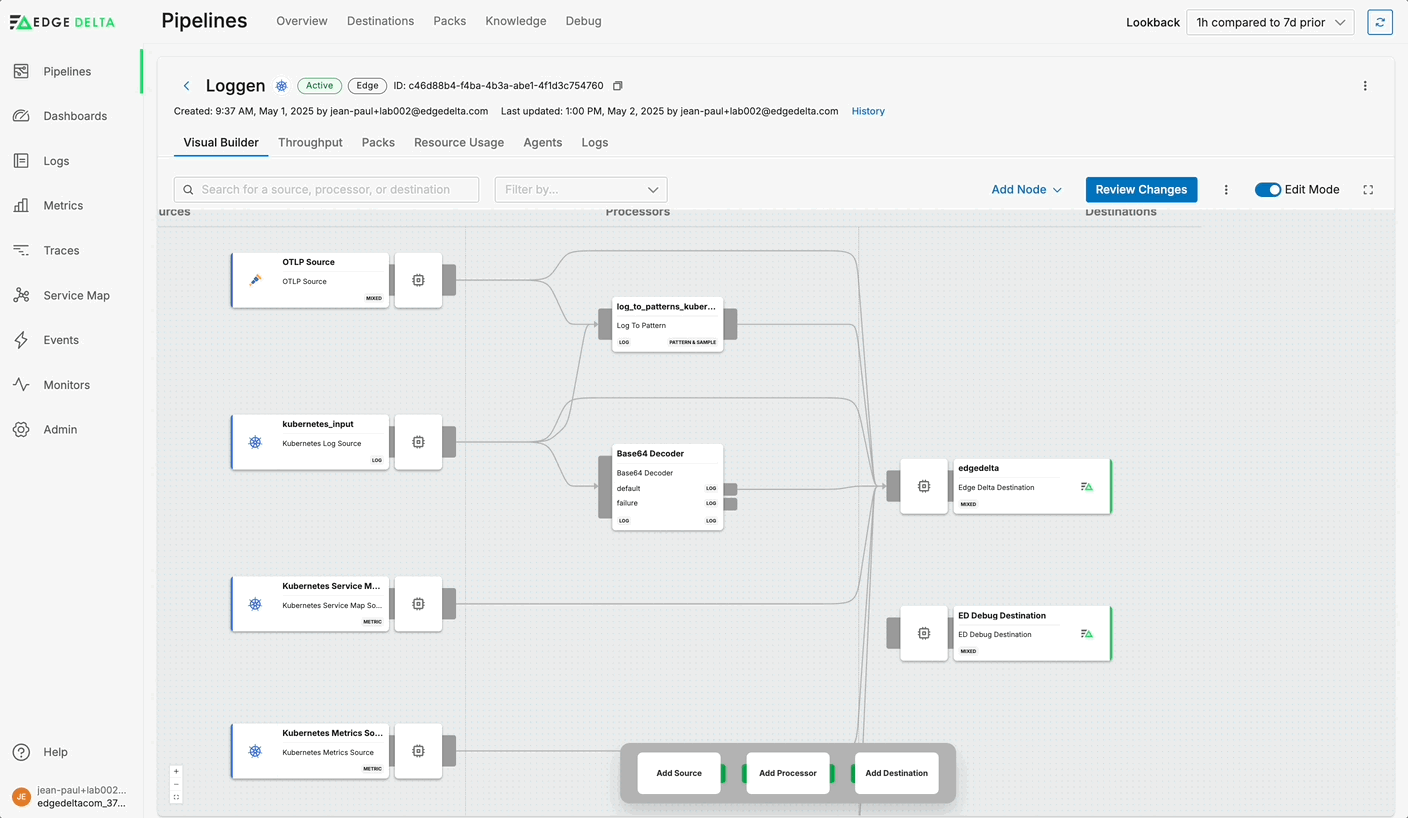Image resolution: width=1408 pixels, height=818 pixels.
Task: Switch to the Resource Usage tab
Action: [459, 142]
